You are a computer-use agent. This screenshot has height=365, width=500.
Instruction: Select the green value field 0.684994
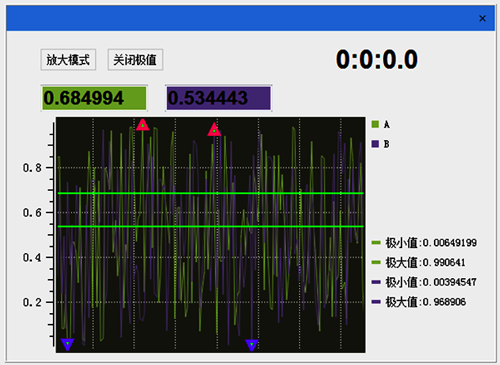[x=94, y=98]
